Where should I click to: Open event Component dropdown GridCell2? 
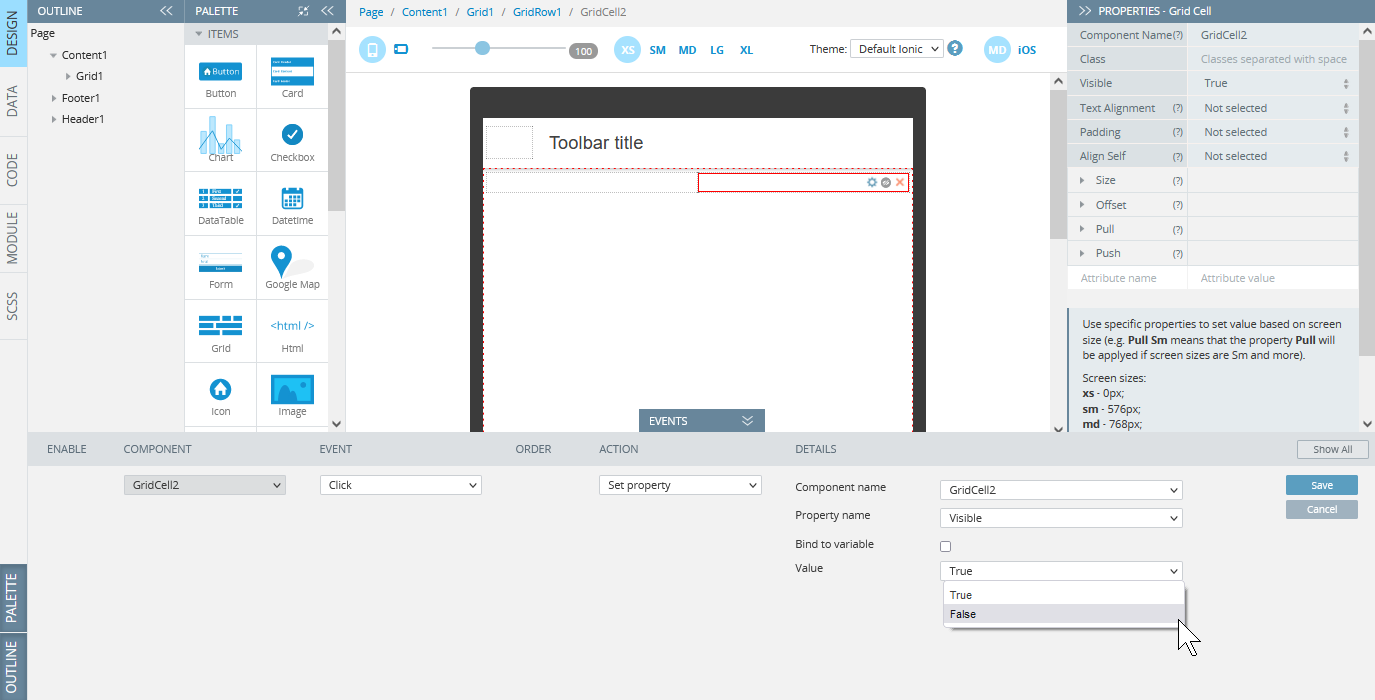(205, 485)
